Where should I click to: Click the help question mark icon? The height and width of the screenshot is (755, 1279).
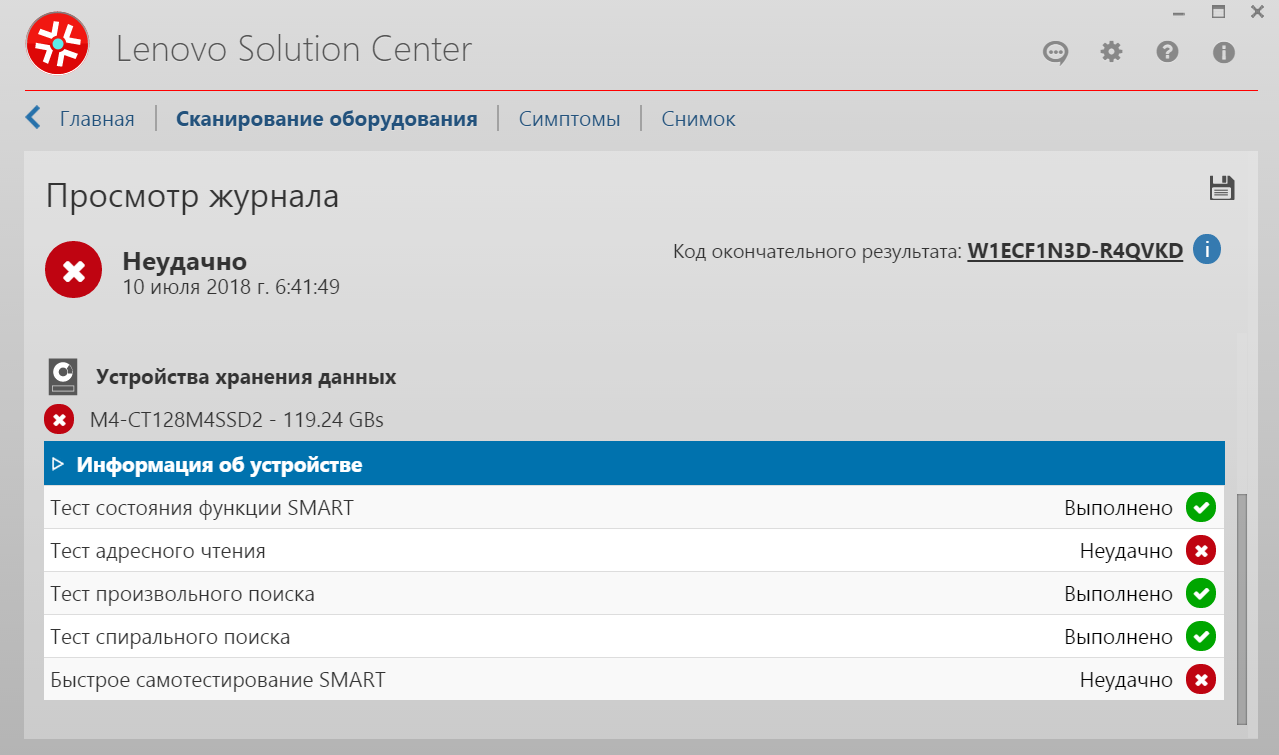(1167, 52)
